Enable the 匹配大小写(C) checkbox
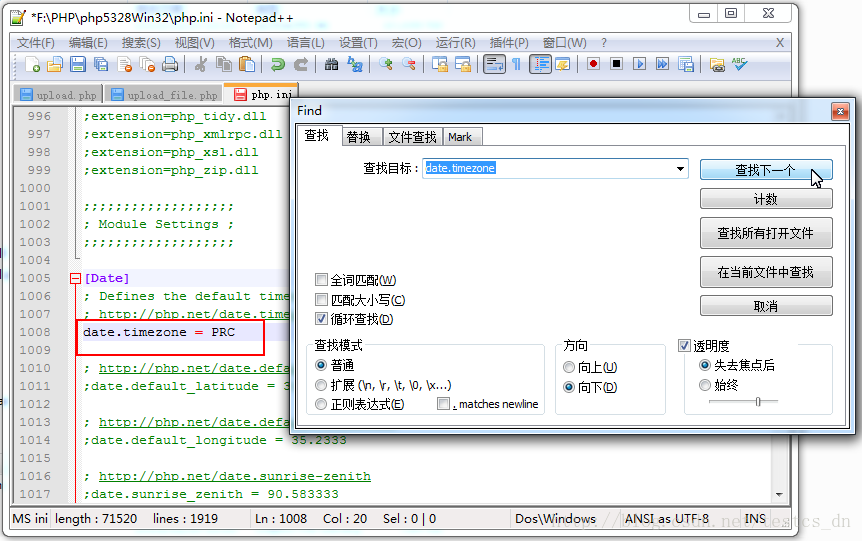The width and height of the screenshot is (862, 541). (x=321, y=300)
